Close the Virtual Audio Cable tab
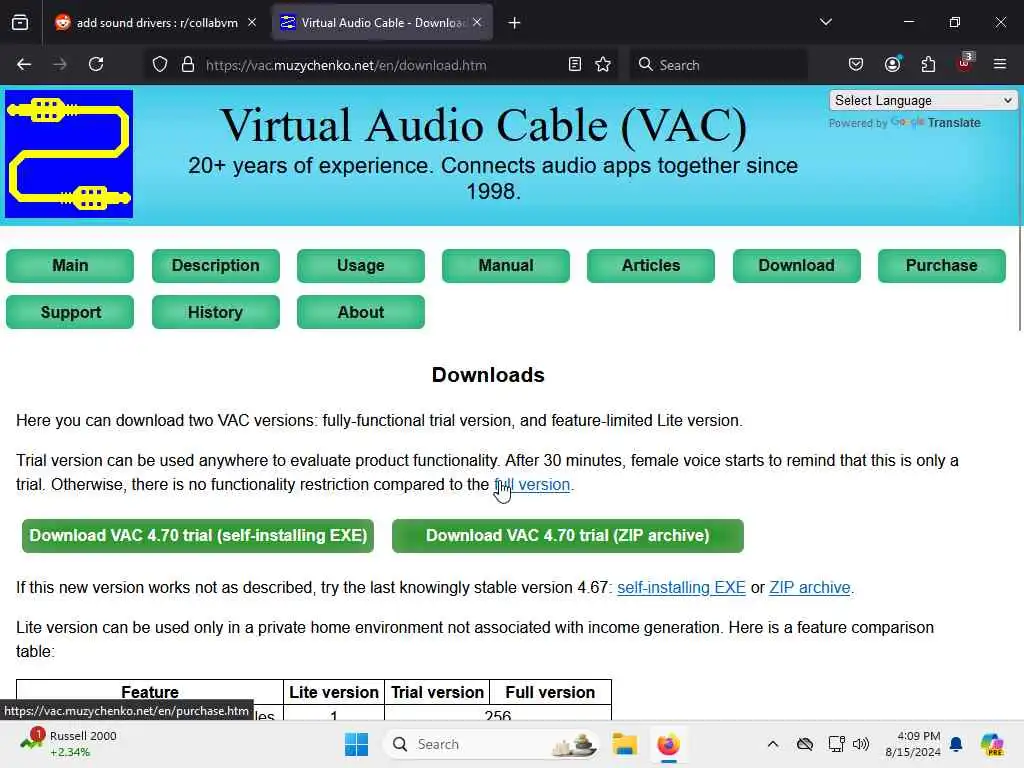Screen dimensions: 1024x768 coord(477,22)
